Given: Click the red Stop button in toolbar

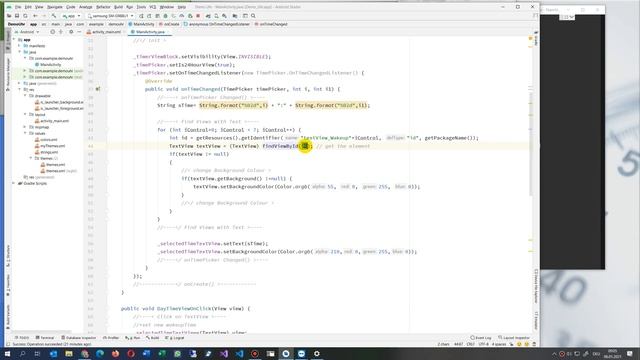Looking at the screenshot, I should [198, 16].
